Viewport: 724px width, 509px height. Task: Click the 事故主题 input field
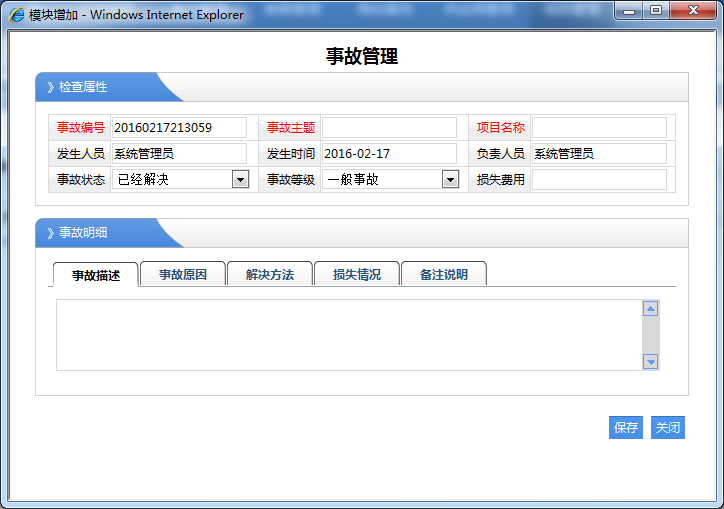[389, 128]
